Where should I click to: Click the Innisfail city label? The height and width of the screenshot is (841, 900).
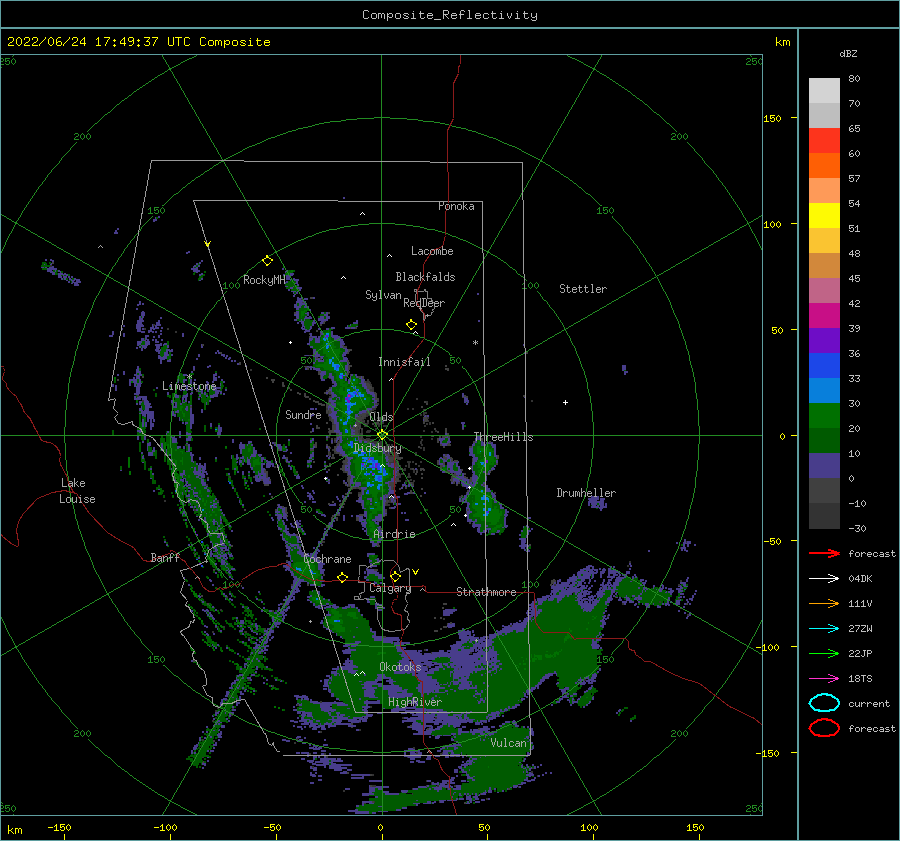[x=404, y=362]
